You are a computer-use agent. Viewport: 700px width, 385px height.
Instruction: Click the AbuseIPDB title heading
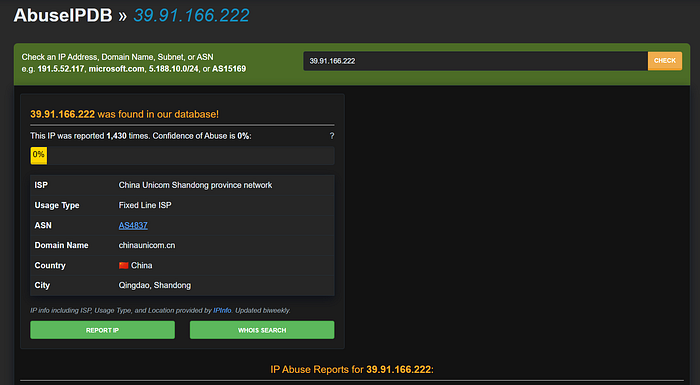click(x=63, y=15)
